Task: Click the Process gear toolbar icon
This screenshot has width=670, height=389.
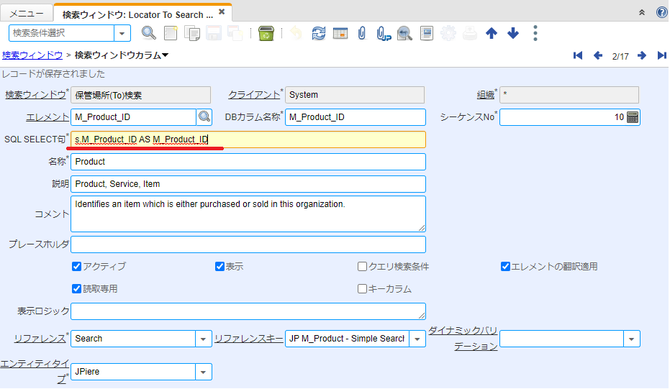Action: [x=448, y=33]
